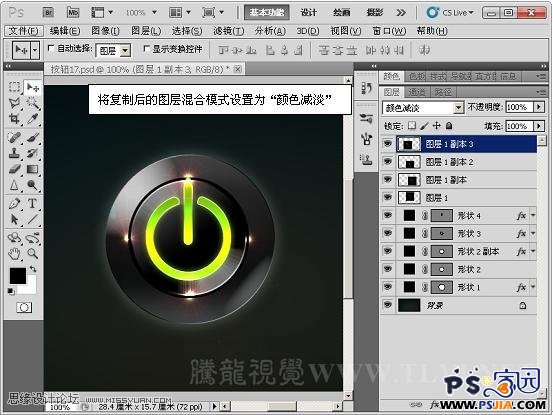Select the Eraser tool
The width and height of the screenshot is (553, 415).
14,169
